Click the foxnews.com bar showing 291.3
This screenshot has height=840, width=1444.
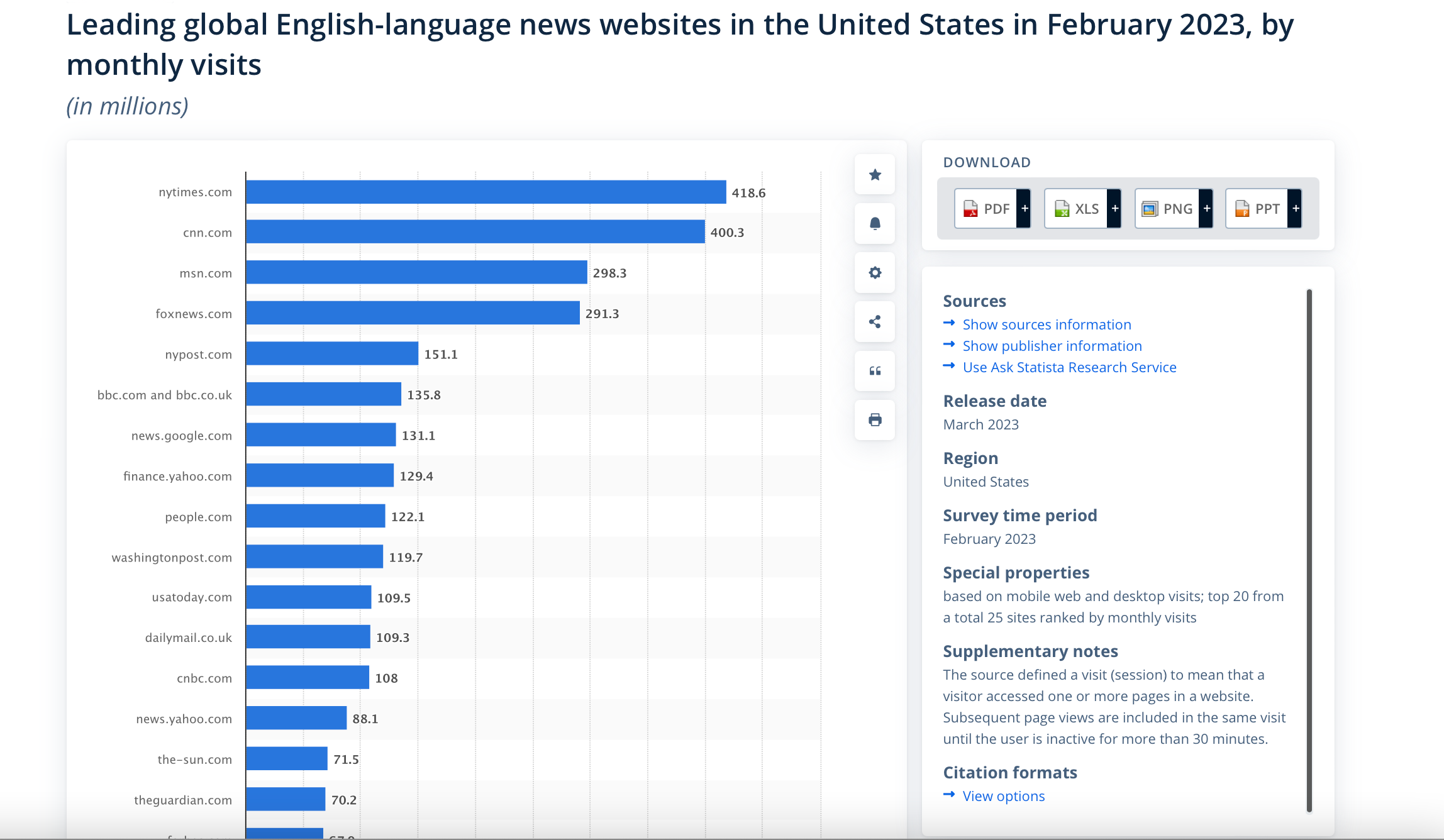click(413, 313)
